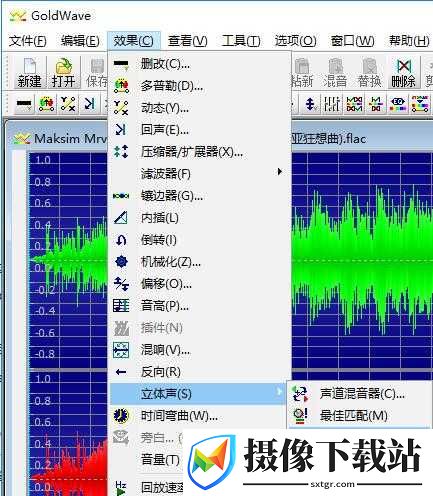This screenshot has width=433, height=496.
Task: Open the 编辑(E) menu
Action: [80, 41]
